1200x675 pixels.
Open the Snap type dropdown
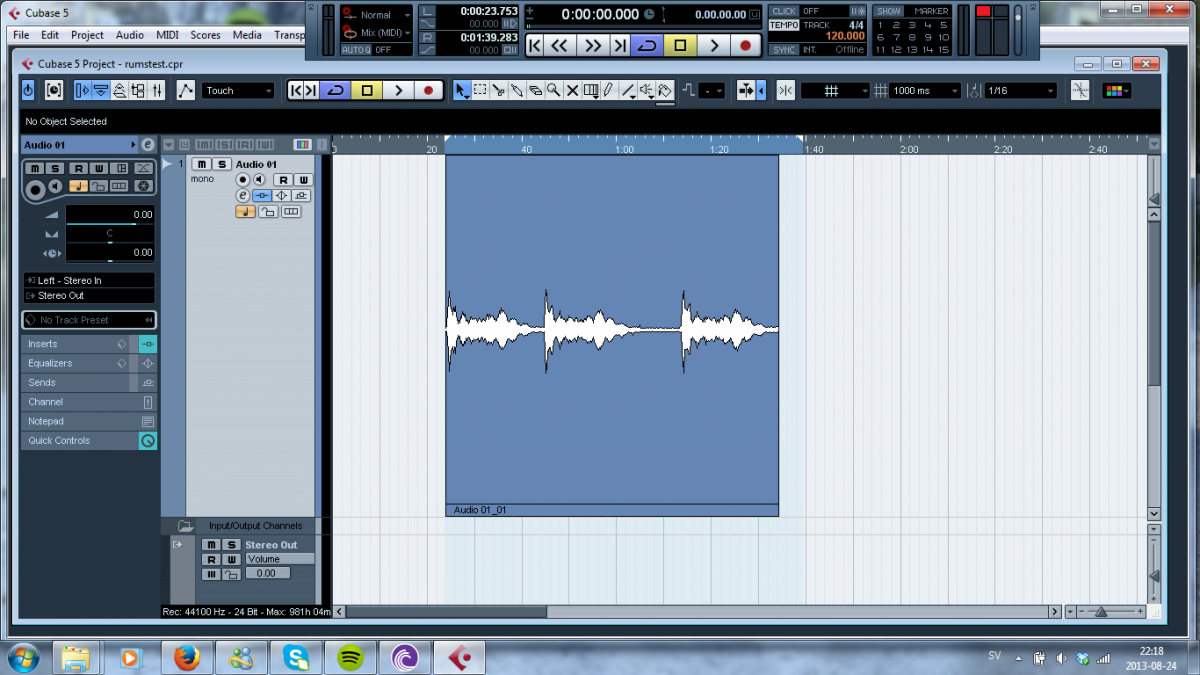pyautogui.click(x=836, y=90)
